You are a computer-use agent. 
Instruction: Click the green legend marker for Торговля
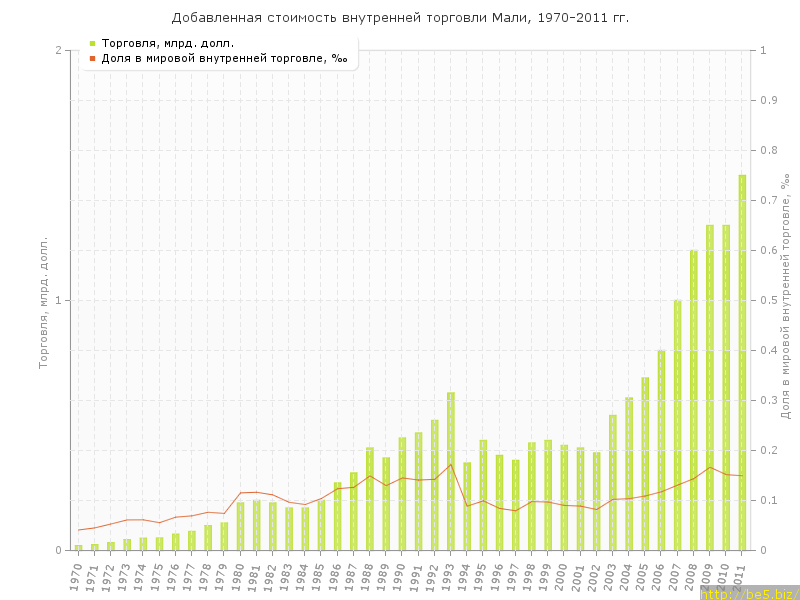coord(92,43)
